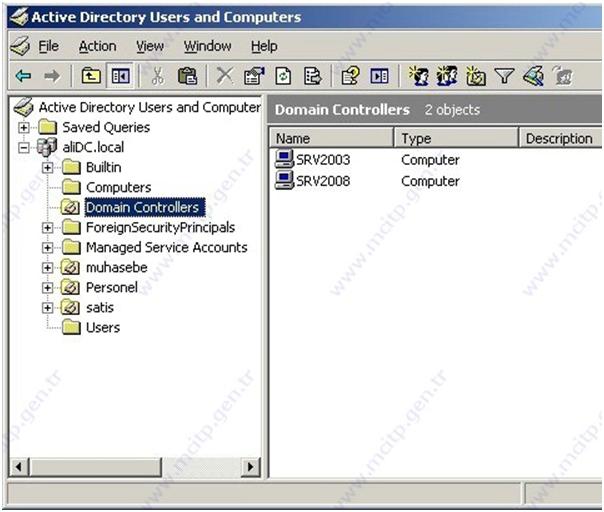Click the Type cell of SRV2008
604x512 pixels.
click(x=430, y=181)
